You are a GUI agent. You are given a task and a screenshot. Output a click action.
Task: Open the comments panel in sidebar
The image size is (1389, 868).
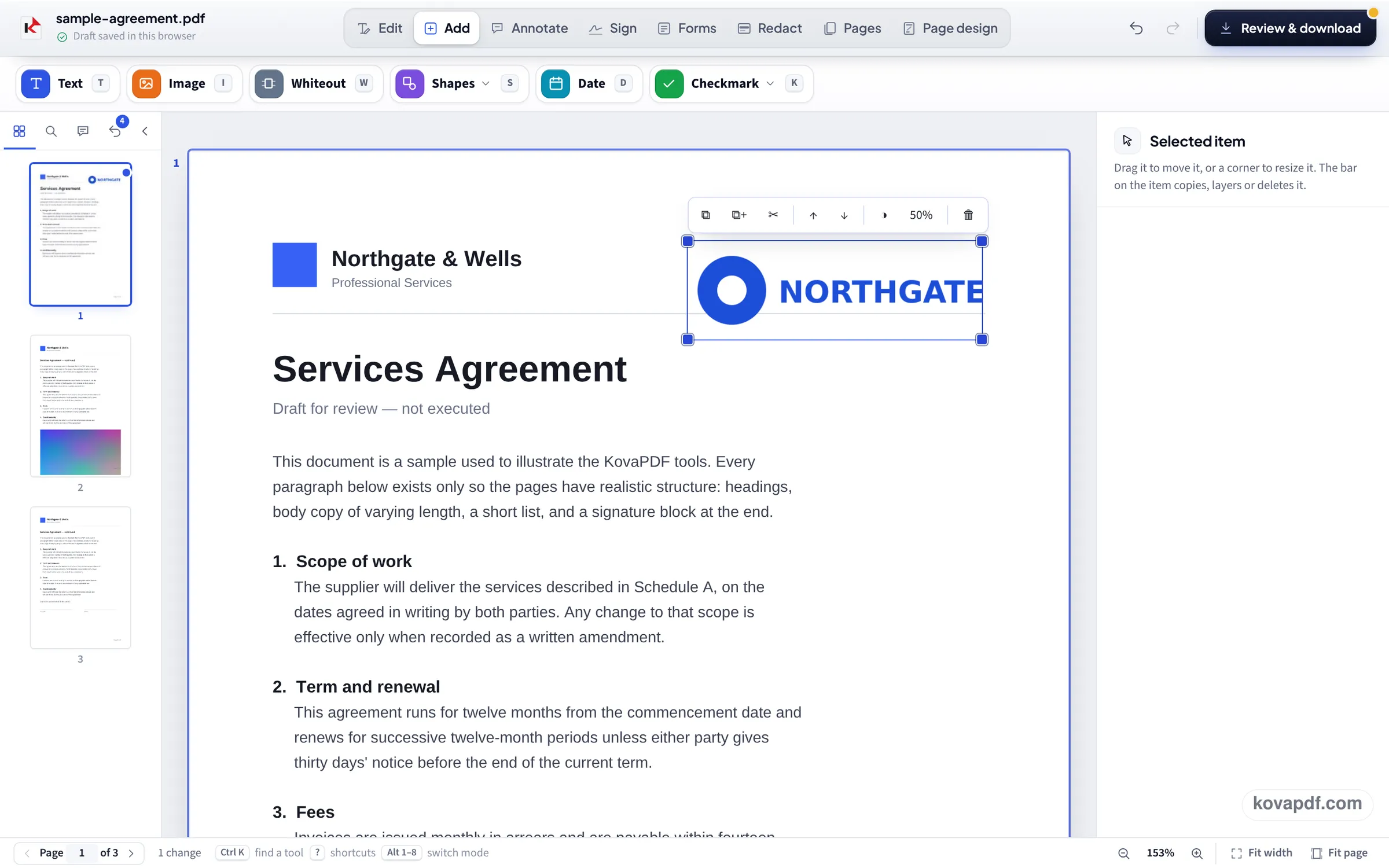coord(83,131)
